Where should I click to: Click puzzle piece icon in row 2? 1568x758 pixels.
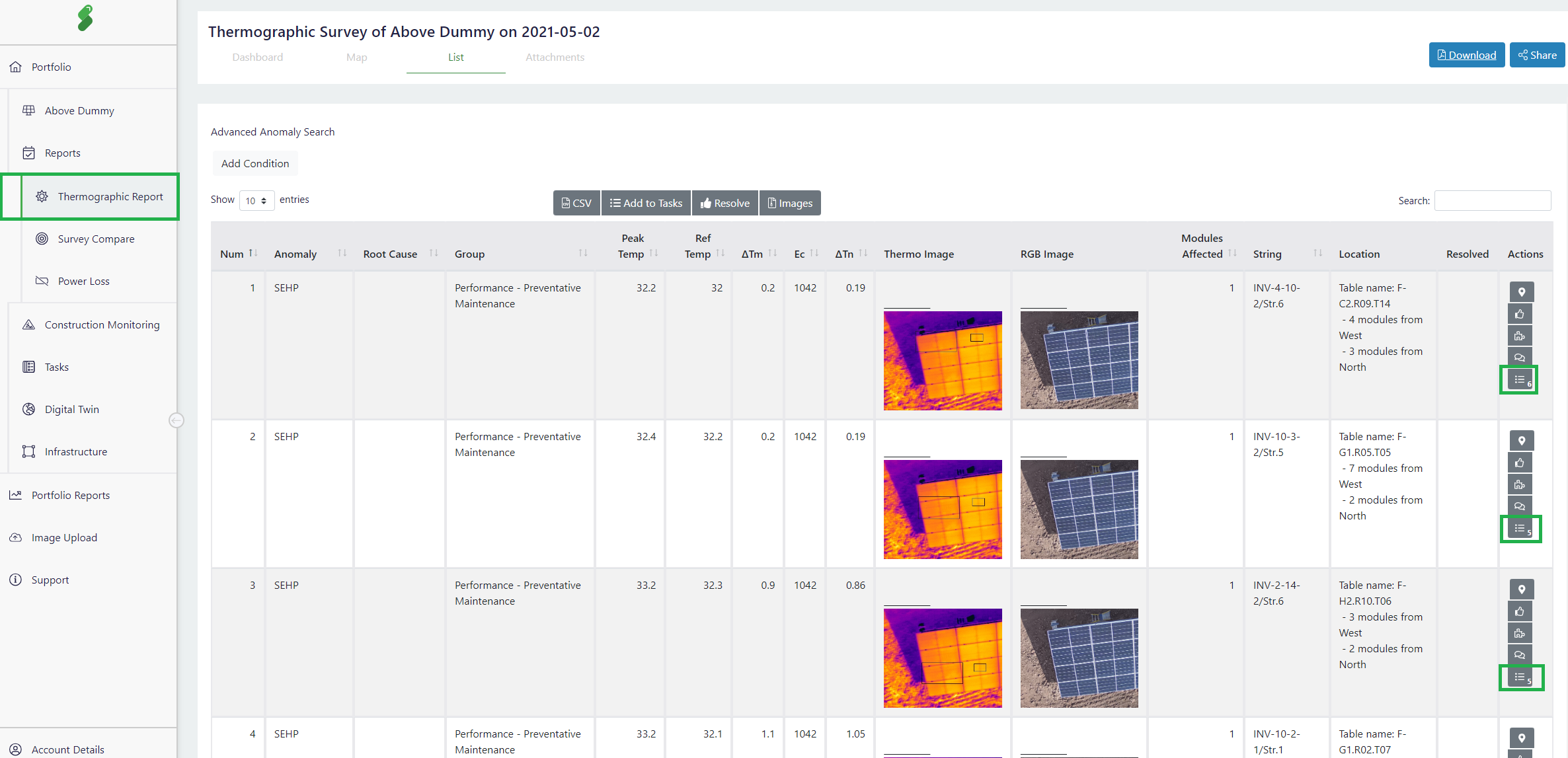[1520, 484]
